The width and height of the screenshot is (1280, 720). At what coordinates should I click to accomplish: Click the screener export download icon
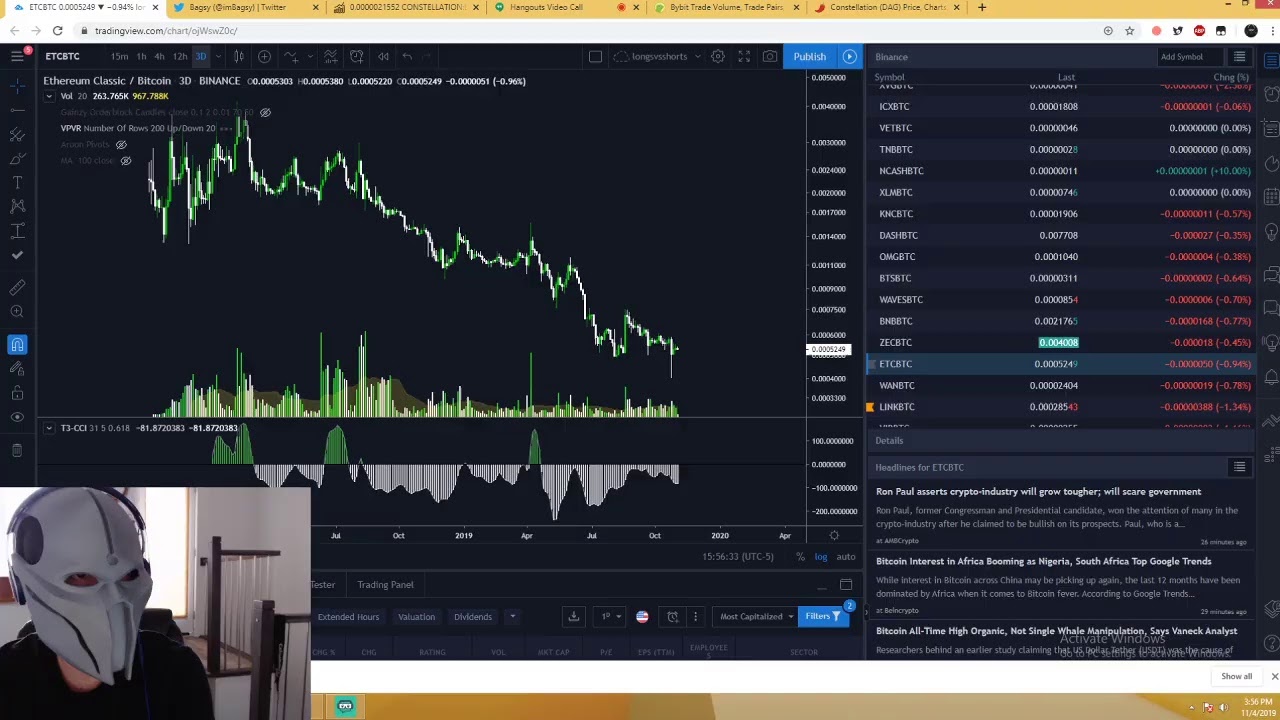click(574, 616)
